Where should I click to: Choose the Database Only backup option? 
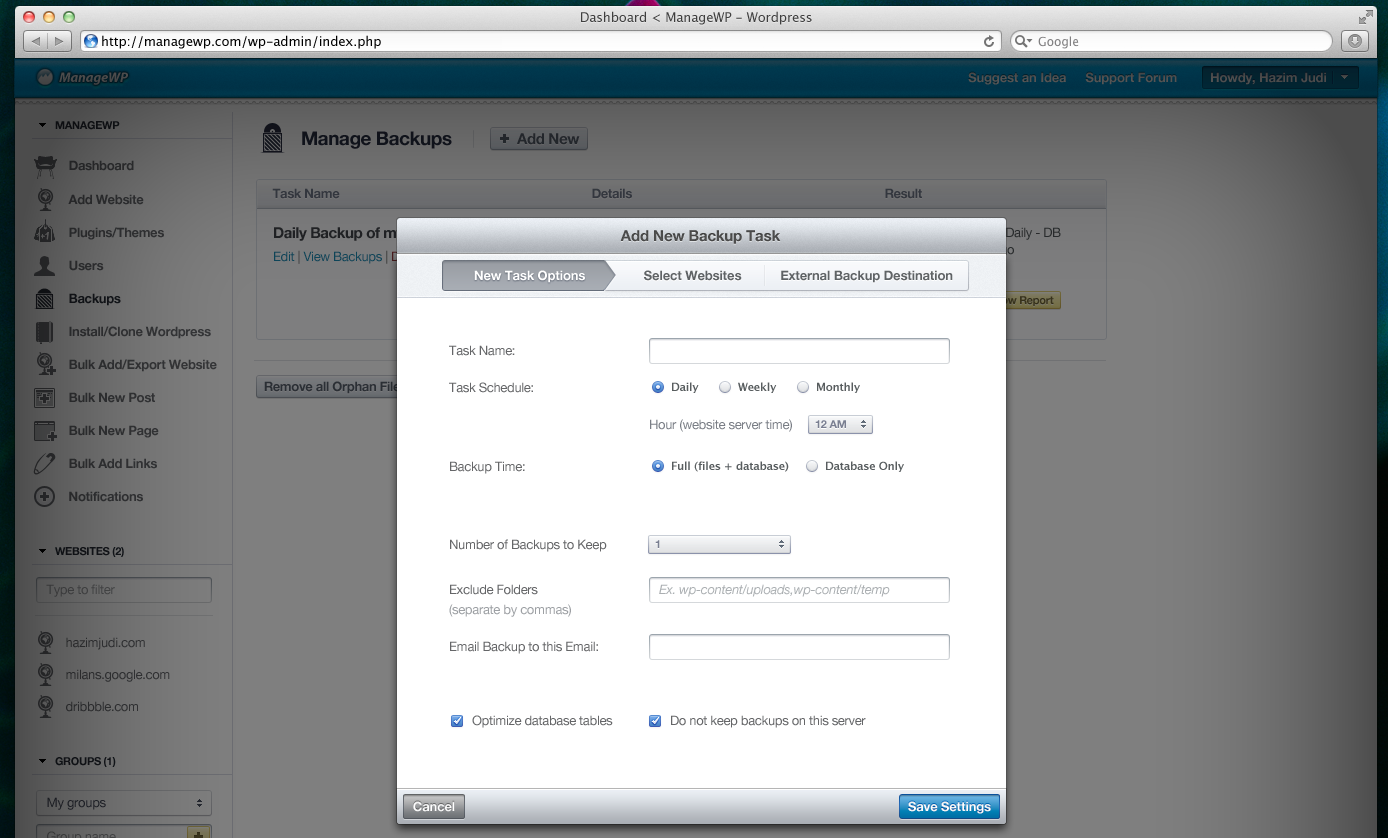tap(812, 466)
